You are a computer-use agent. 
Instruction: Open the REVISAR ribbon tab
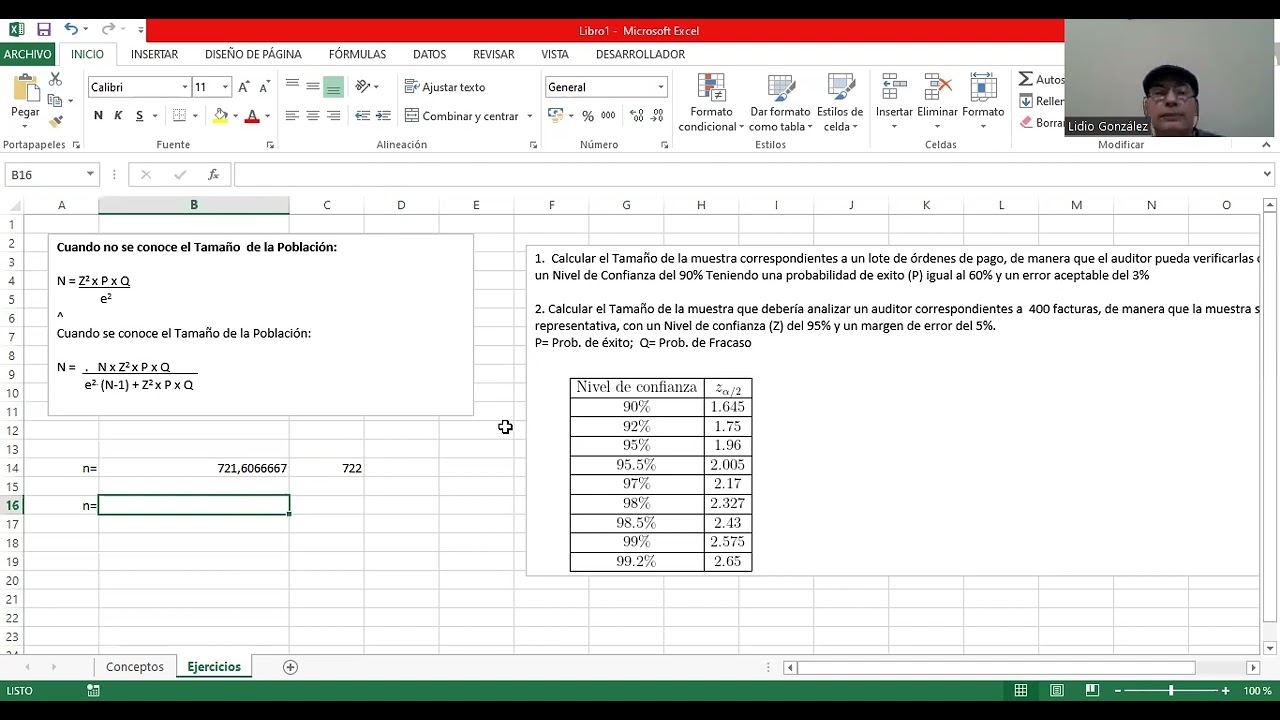coord(493,54)
